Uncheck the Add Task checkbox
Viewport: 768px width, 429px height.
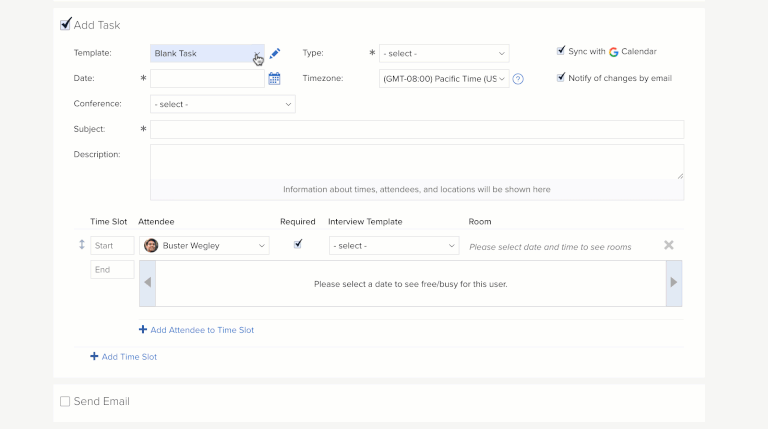(x=65, y=24)
